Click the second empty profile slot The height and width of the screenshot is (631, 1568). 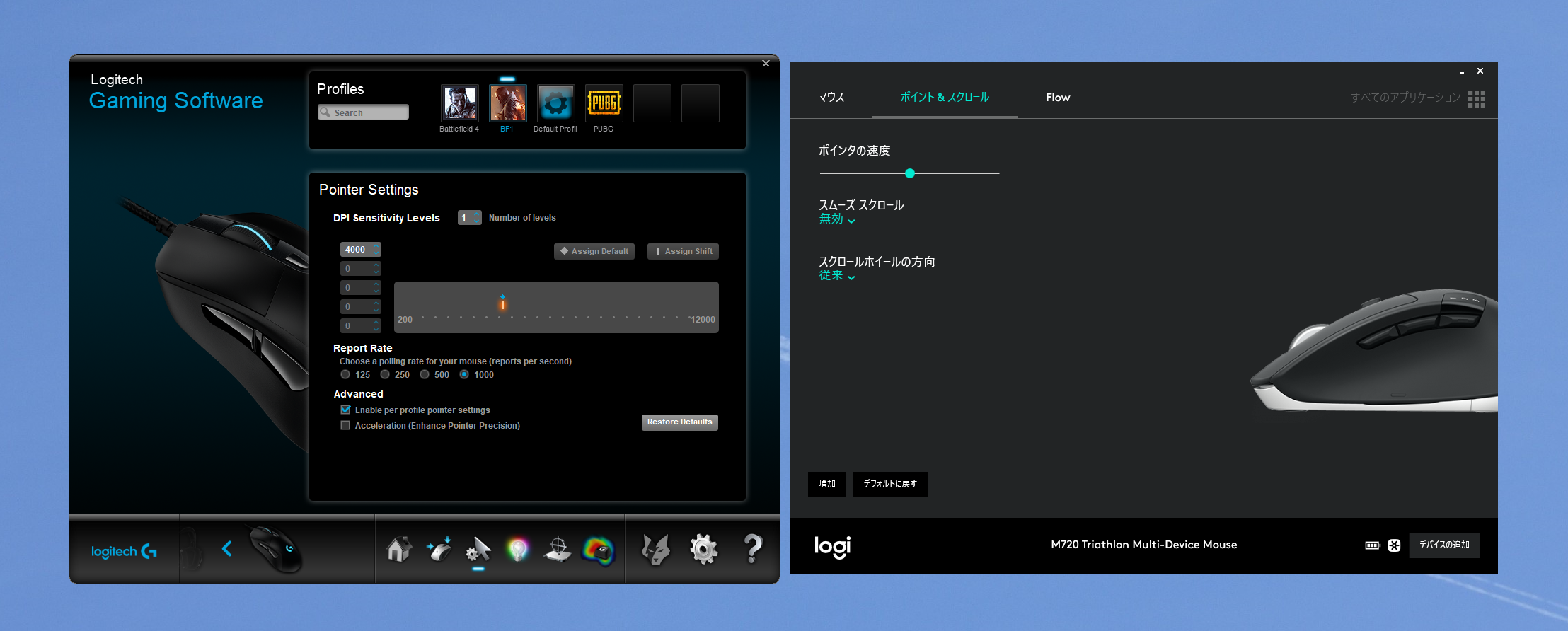tap(700, 103)
